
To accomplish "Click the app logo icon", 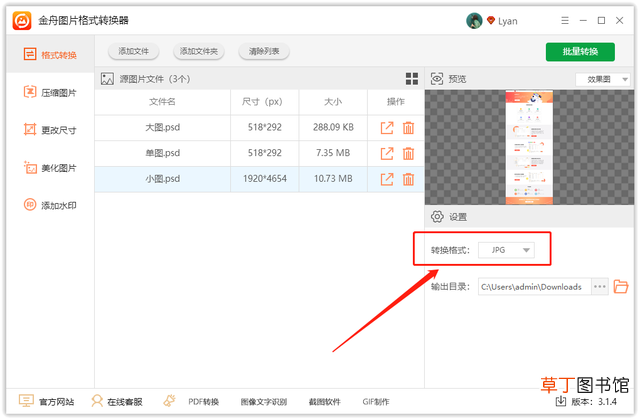I will (22, 20).
